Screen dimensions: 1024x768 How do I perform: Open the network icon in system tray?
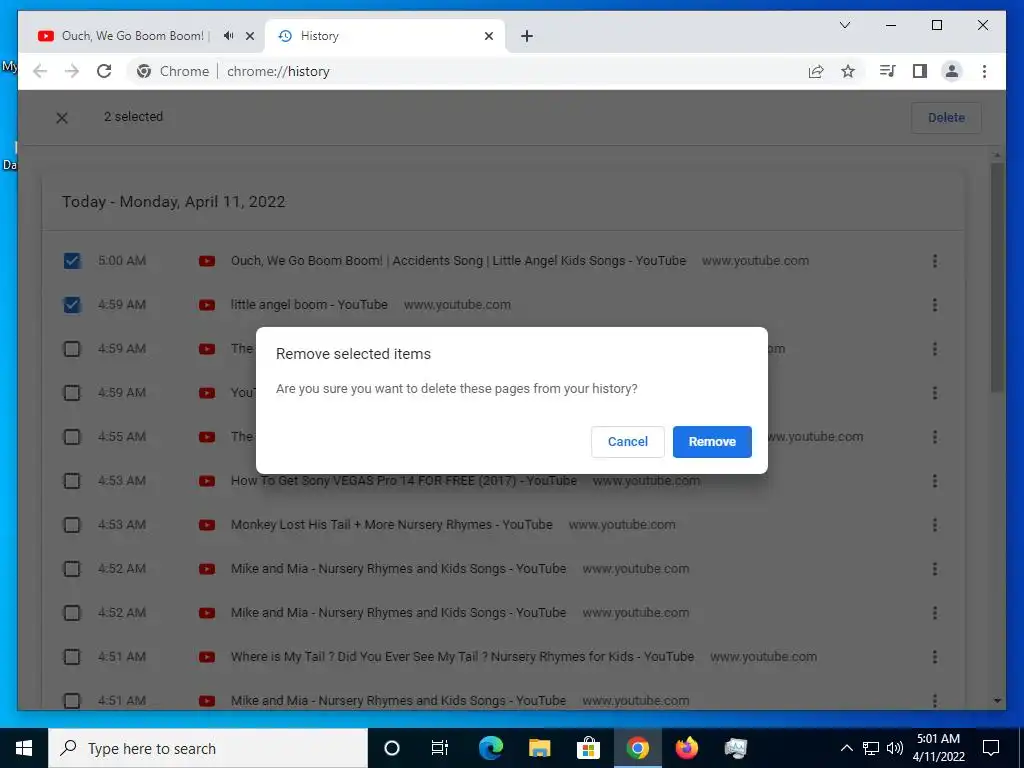pyautogui.click(x=871, y=748)
